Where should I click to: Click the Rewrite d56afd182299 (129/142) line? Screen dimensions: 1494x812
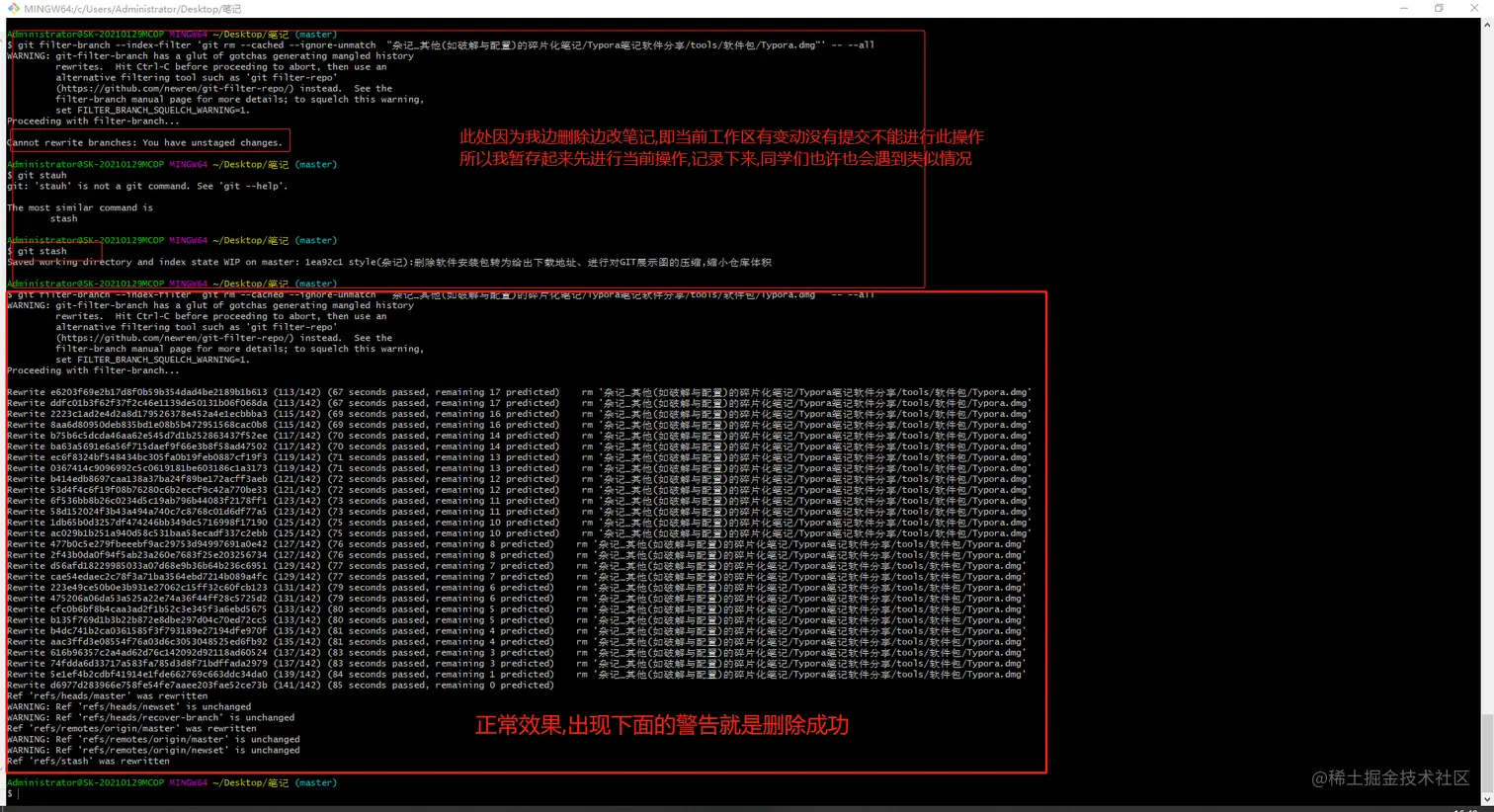click(517, 566)
